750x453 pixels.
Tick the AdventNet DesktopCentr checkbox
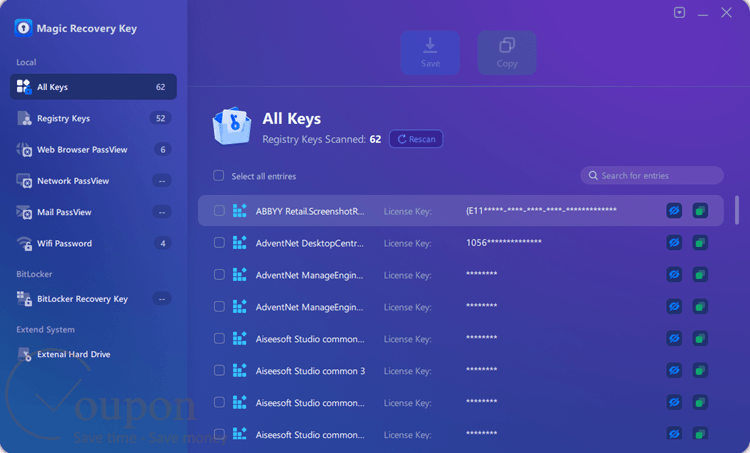click(219, 243)
